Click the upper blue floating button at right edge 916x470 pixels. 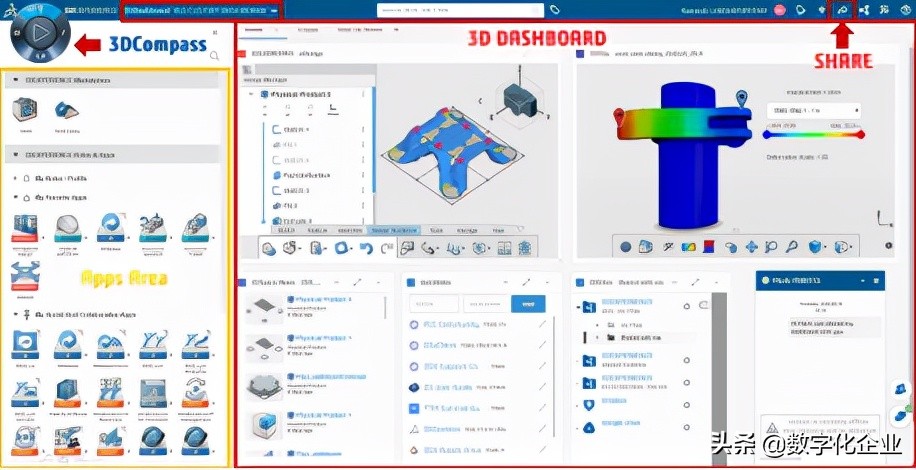click(900, 388)
